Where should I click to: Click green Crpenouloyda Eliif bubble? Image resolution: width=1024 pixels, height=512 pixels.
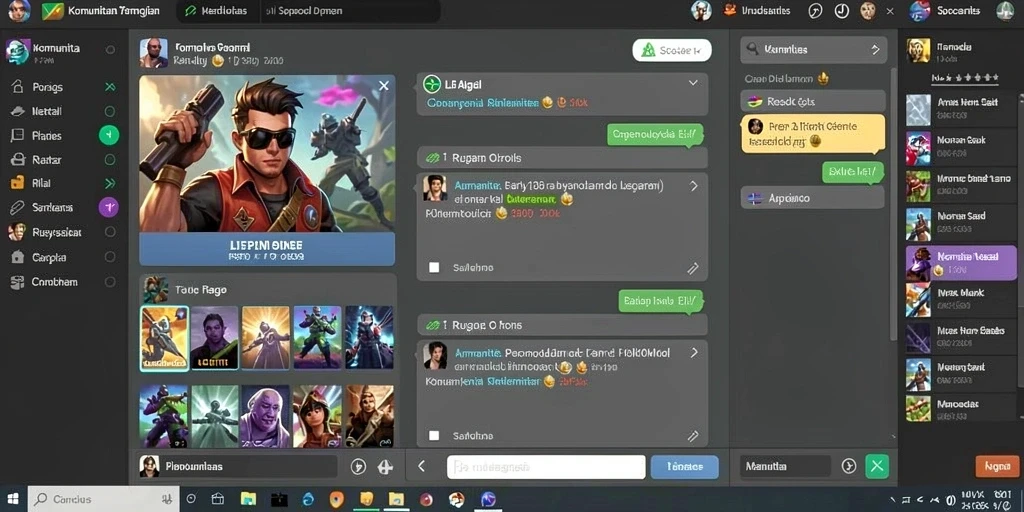pos(655,135)
